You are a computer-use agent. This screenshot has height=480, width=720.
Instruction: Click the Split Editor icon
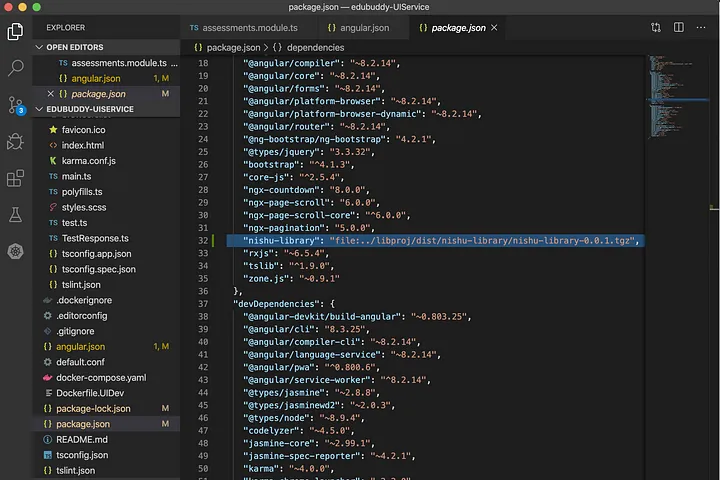(x=680, y=28)
